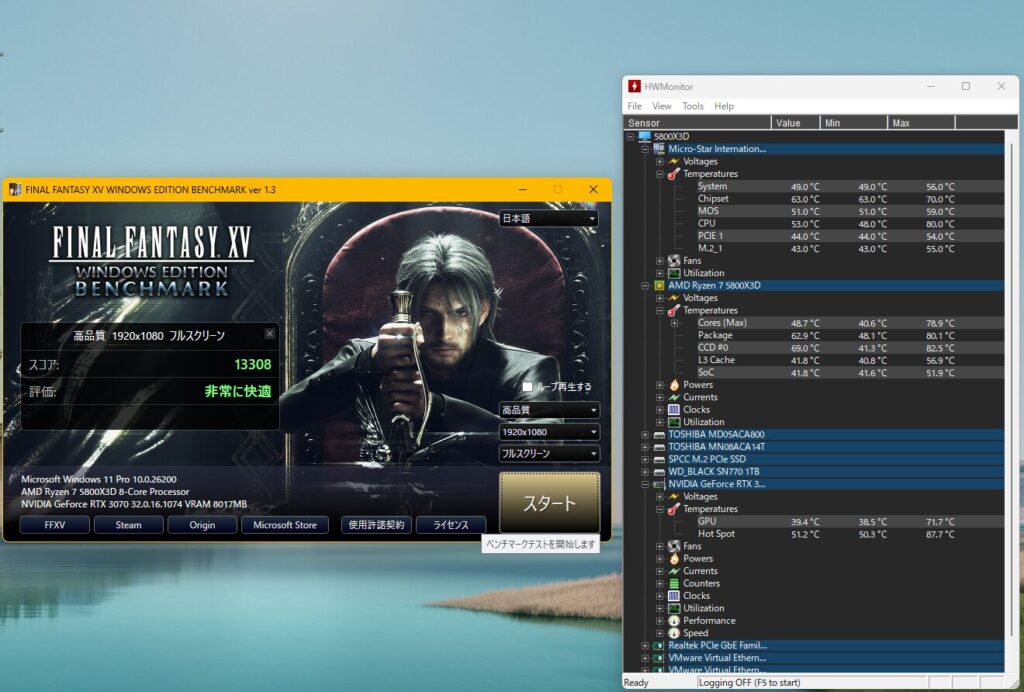Expand the Realtek PCIe GbE node
The height and width of the screenshot is (692, 1024).
[x=645, y=646]
